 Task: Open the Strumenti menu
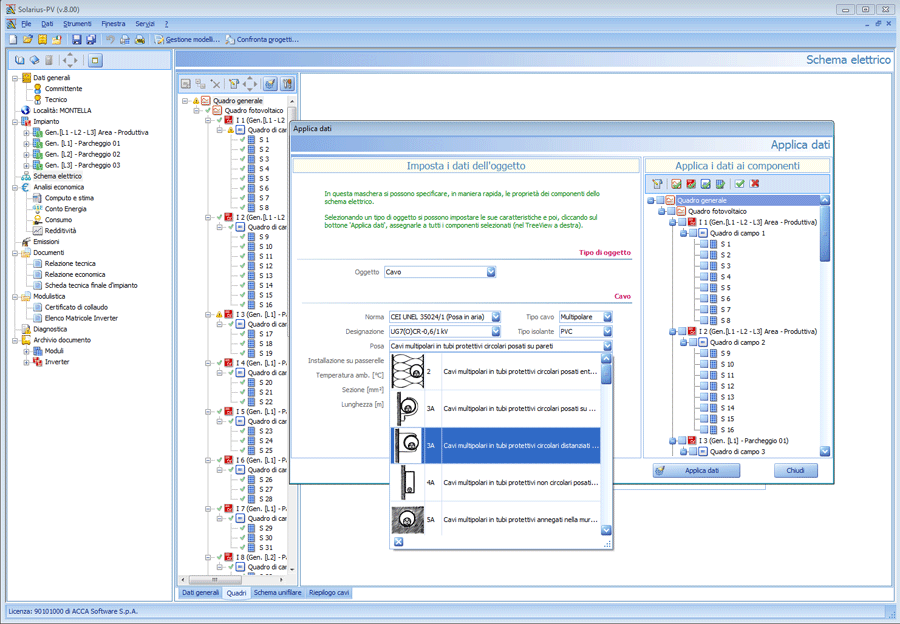pos(77,23)
